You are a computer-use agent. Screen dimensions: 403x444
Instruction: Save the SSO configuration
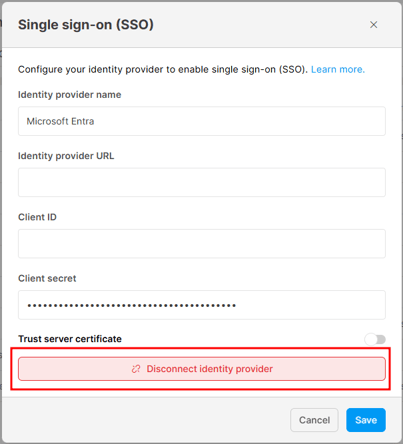point(366,420)
